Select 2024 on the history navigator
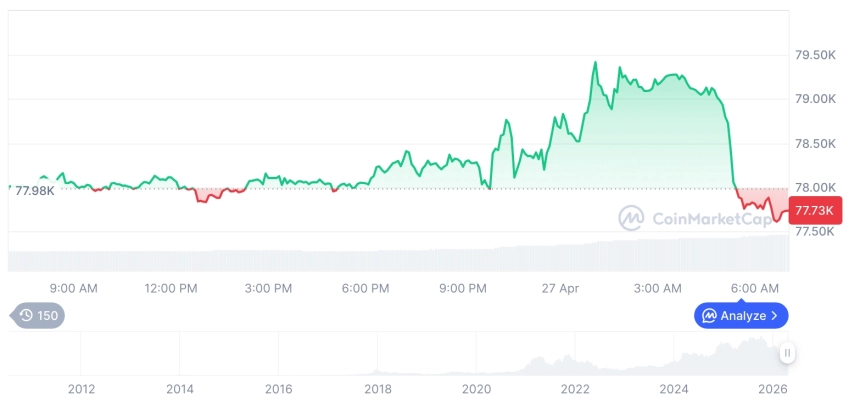 675,388
